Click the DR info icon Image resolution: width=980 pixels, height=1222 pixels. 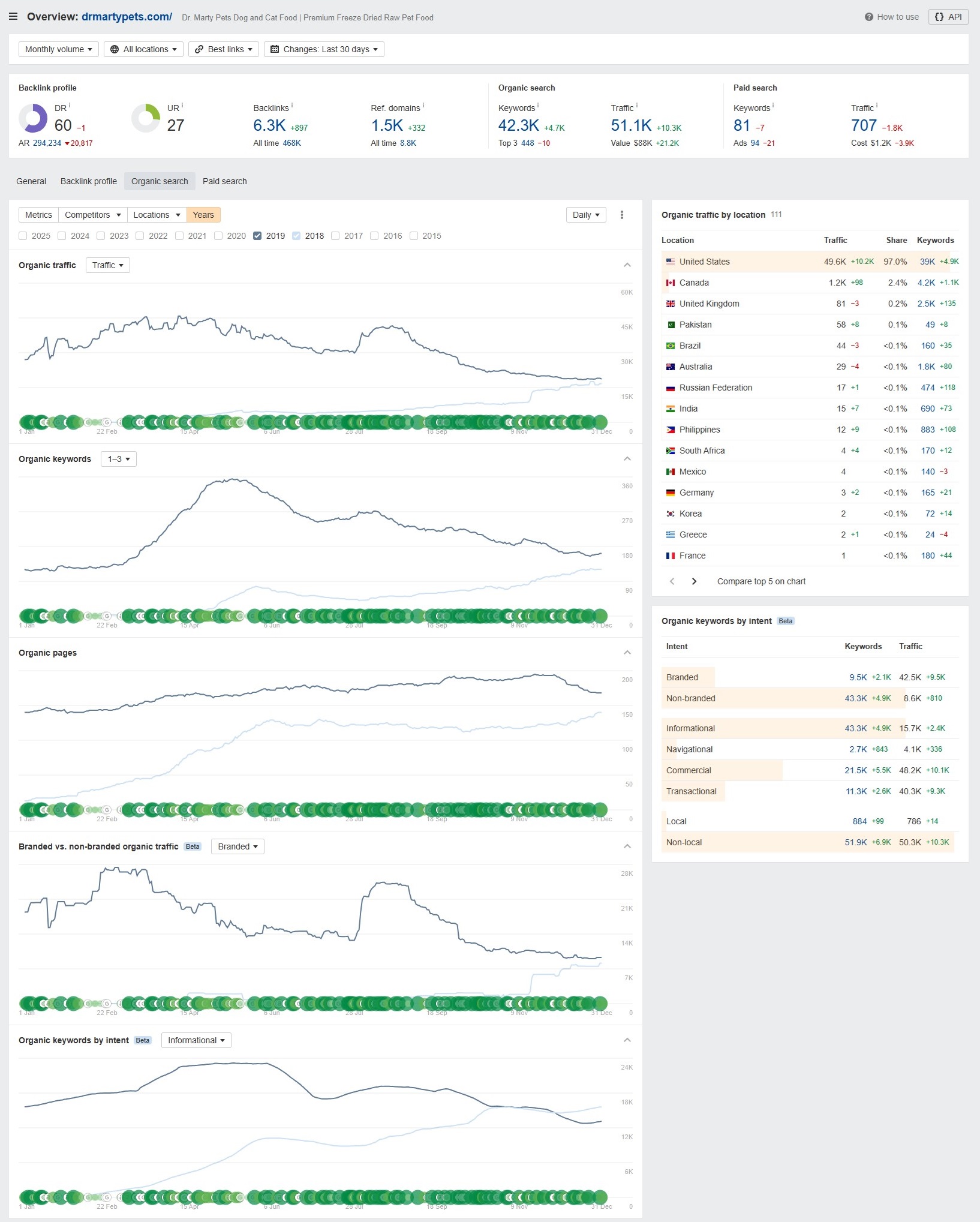coord(70,106)
